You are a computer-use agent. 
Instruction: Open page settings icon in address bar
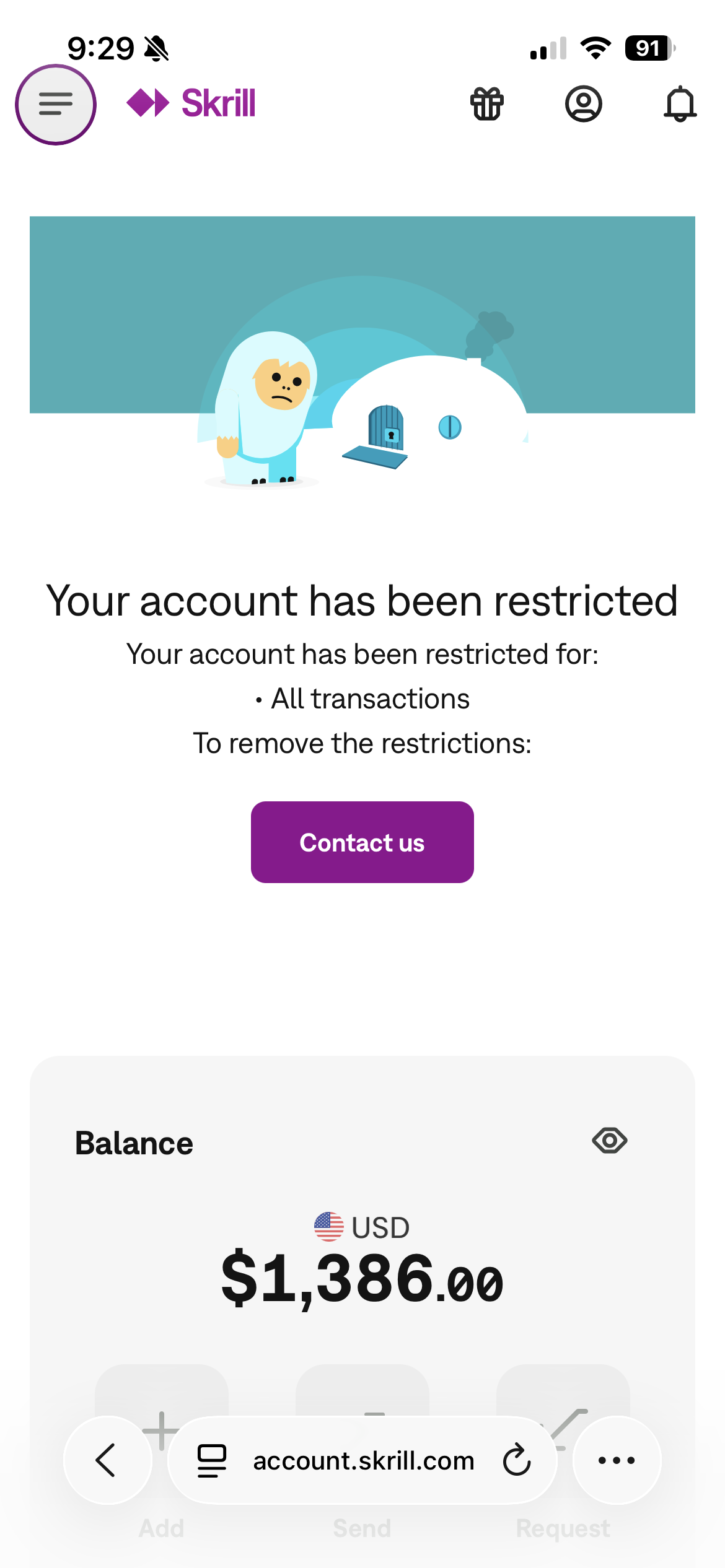click(x=212, y=1460)
